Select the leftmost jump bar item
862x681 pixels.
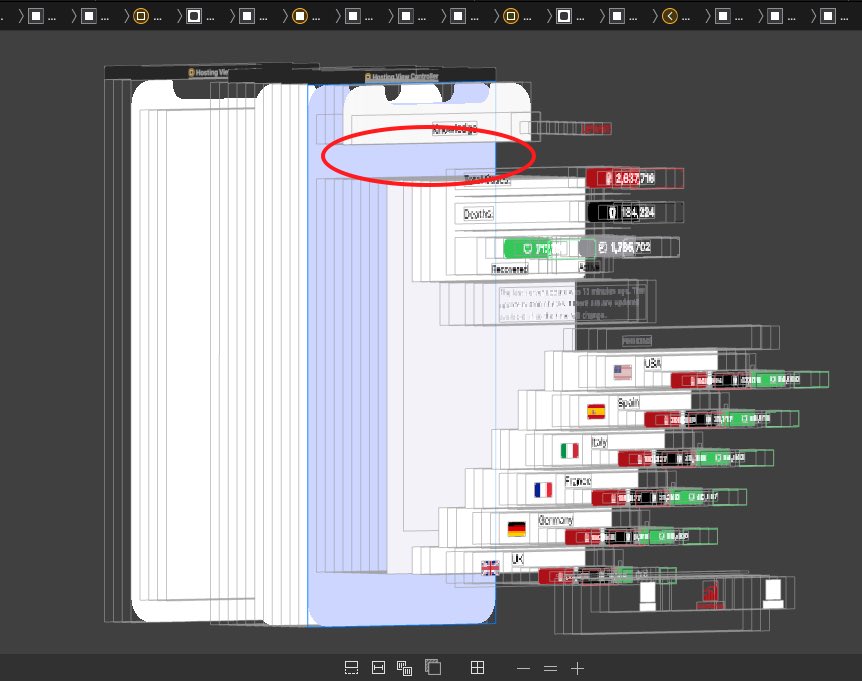point(36,16)
